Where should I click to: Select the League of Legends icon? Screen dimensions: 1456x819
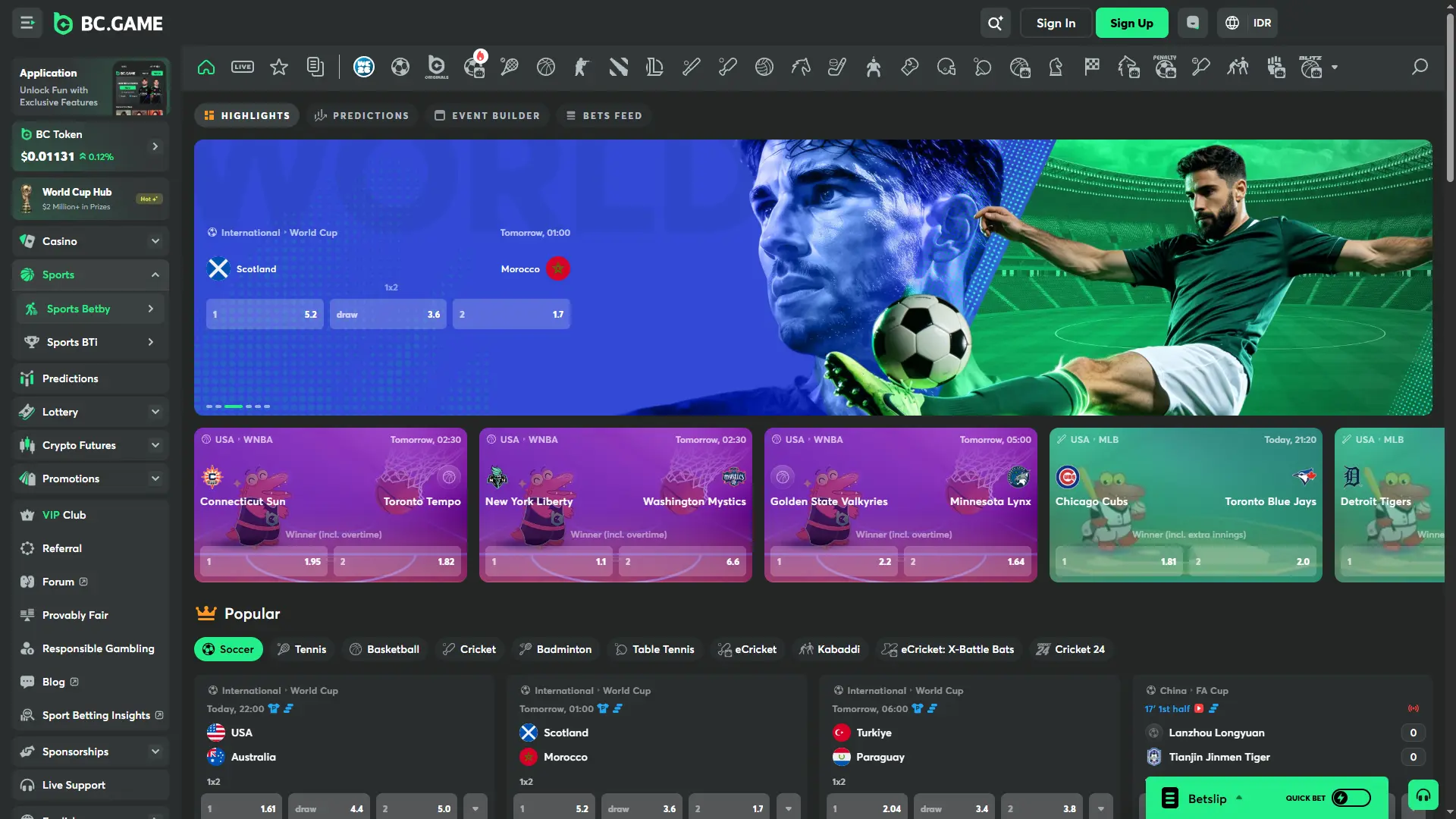655,67
